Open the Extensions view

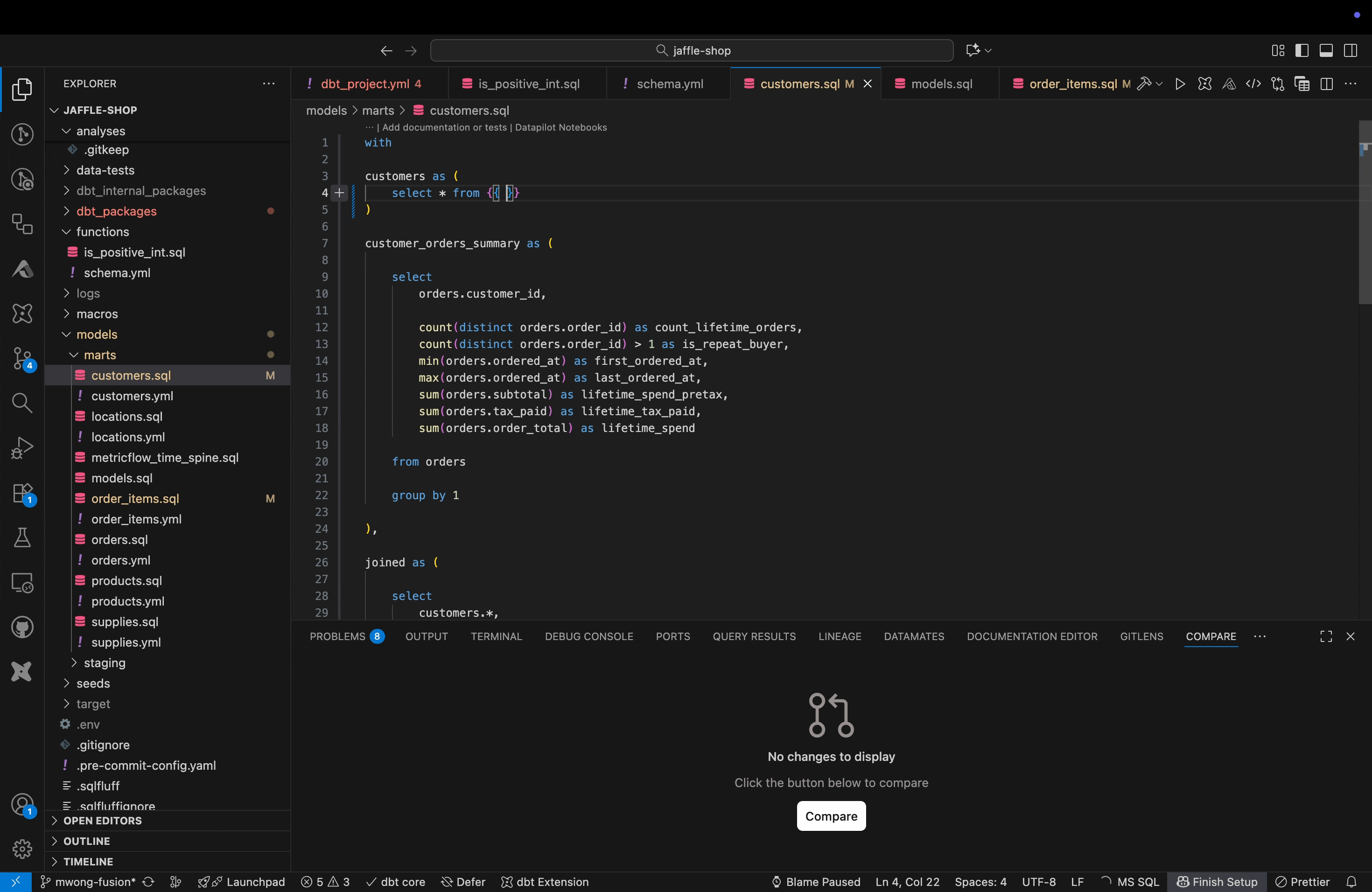pyautogui.click(x=22, y=494)
